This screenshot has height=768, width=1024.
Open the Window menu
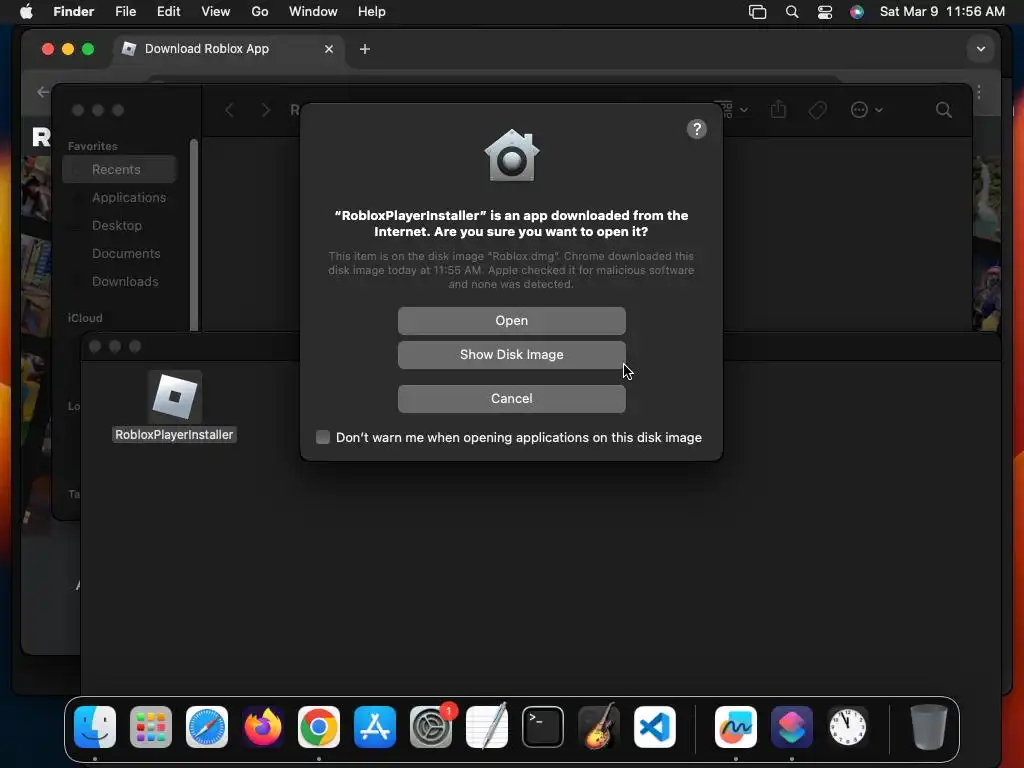point(313,12)
